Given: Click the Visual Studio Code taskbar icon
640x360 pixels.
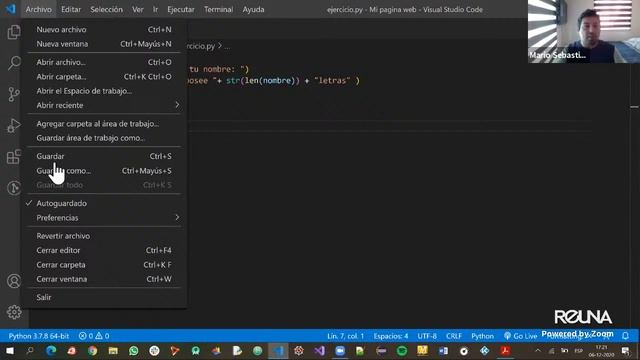Looking at the screenshot, I should (x=278, y=351).
